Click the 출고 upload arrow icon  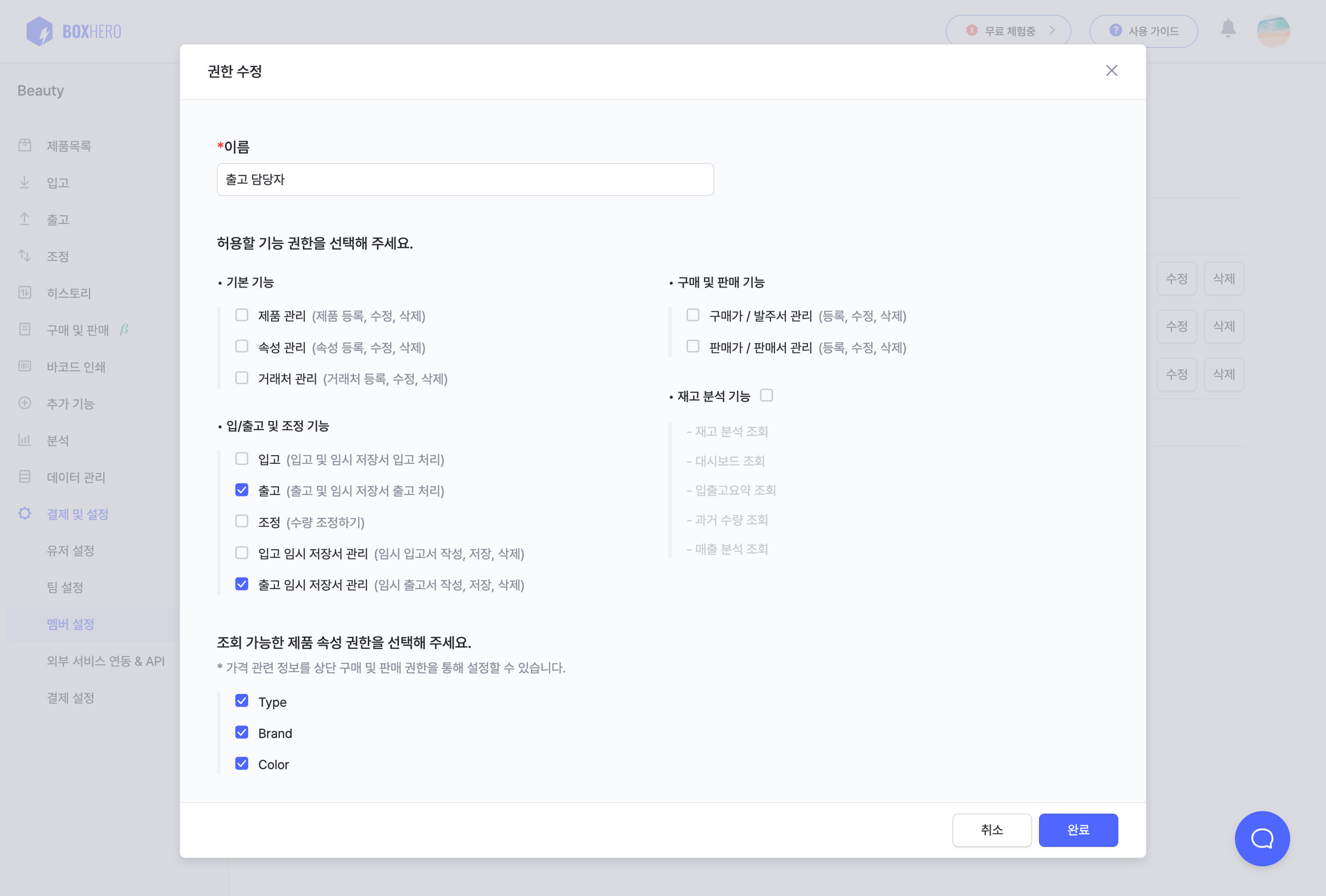click(x=25, y=219)
